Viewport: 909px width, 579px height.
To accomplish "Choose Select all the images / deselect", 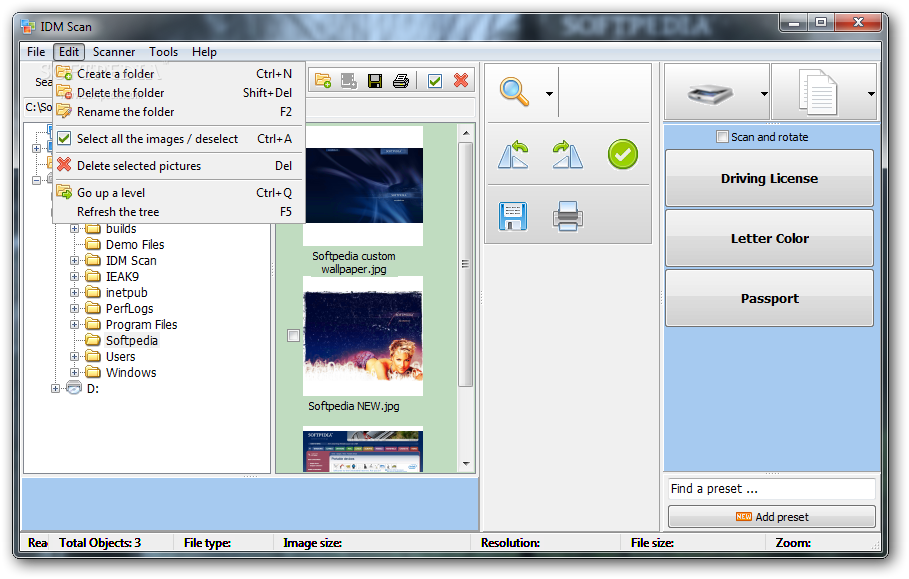I will coord(179,139).
